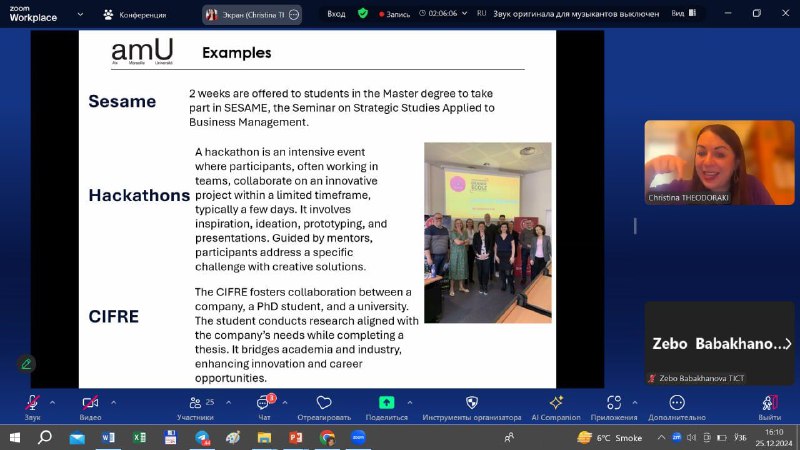Select Christina THEODORAKI video thumbnail

pos(719,162)
